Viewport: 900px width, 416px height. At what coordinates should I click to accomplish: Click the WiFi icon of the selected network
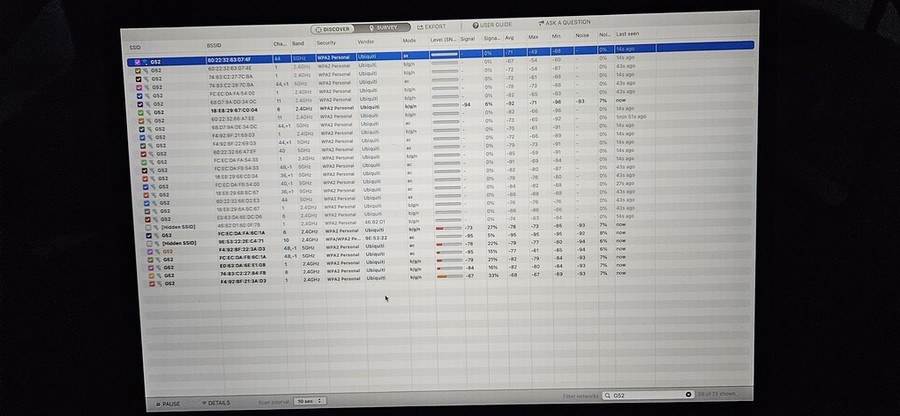pos(146,62)
